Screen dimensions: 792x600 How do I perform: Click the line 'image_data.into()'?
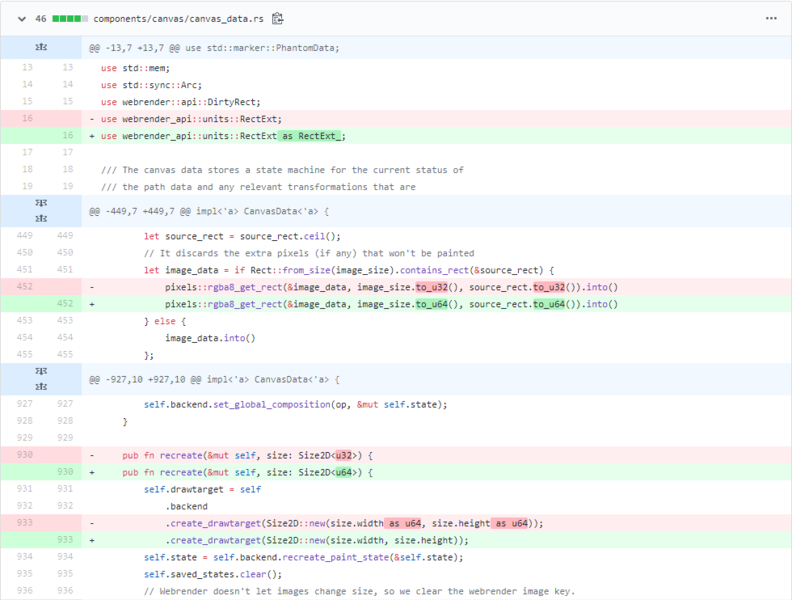point(210,338)
